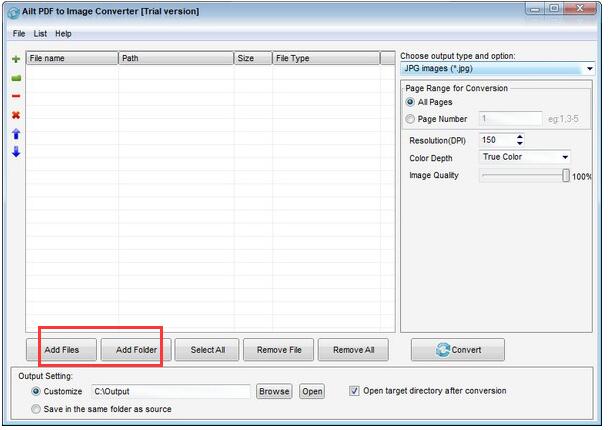The width and height of the screenshot is (609, 430).
Task: Open the List menu
Action: (40, 34)
